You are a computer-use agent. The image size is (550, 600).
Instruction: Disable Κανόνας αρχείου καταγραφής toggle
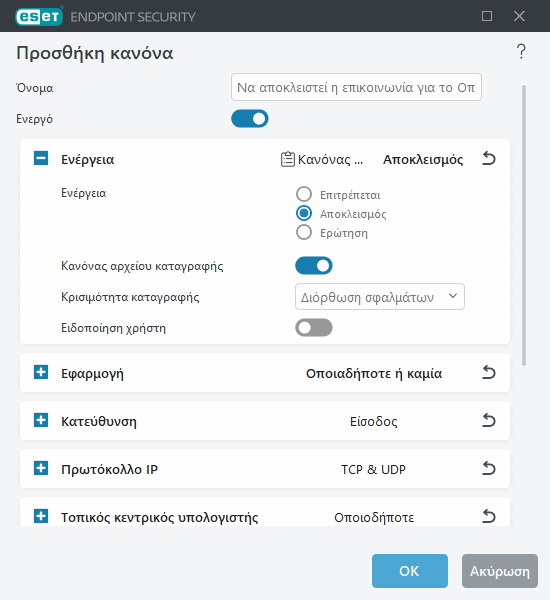coord(313,266)
